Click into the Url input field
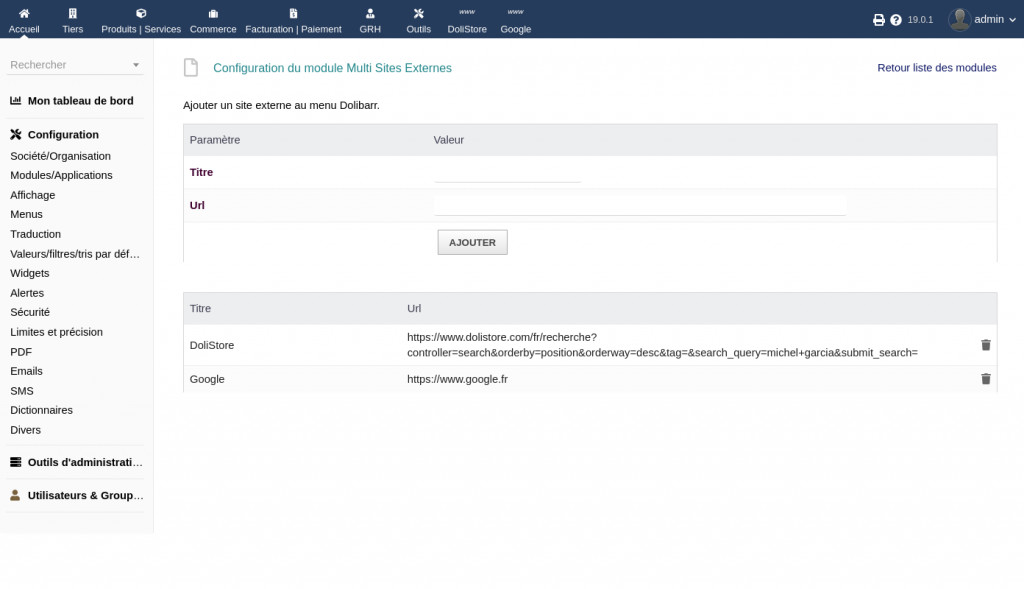Screen dimensions: 1024x589 [x=640, y=205]
